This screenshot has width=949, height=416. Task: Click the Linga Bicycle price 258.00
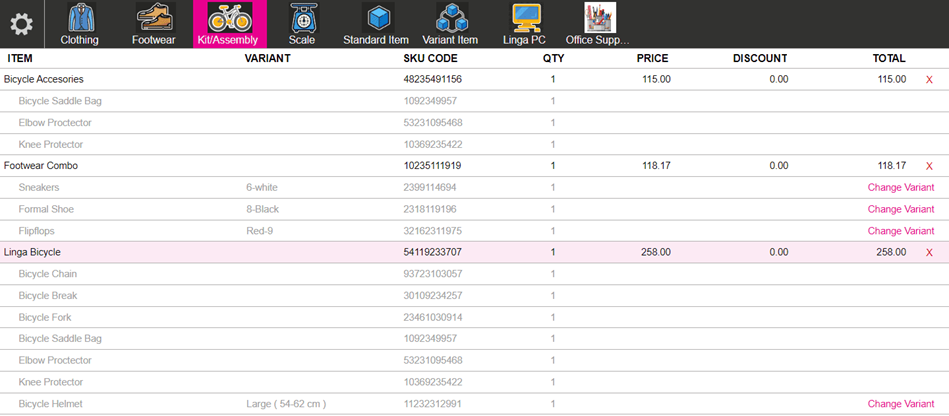pyautogui.click(x=655, y=253)
